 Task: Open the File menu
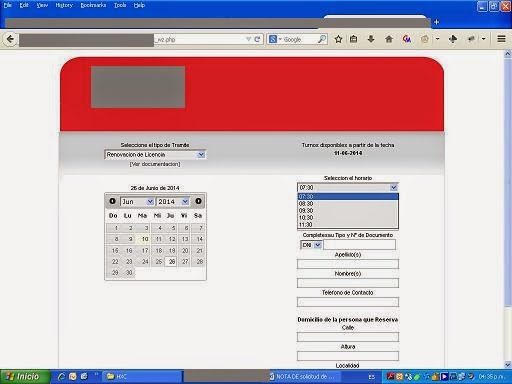7,5
